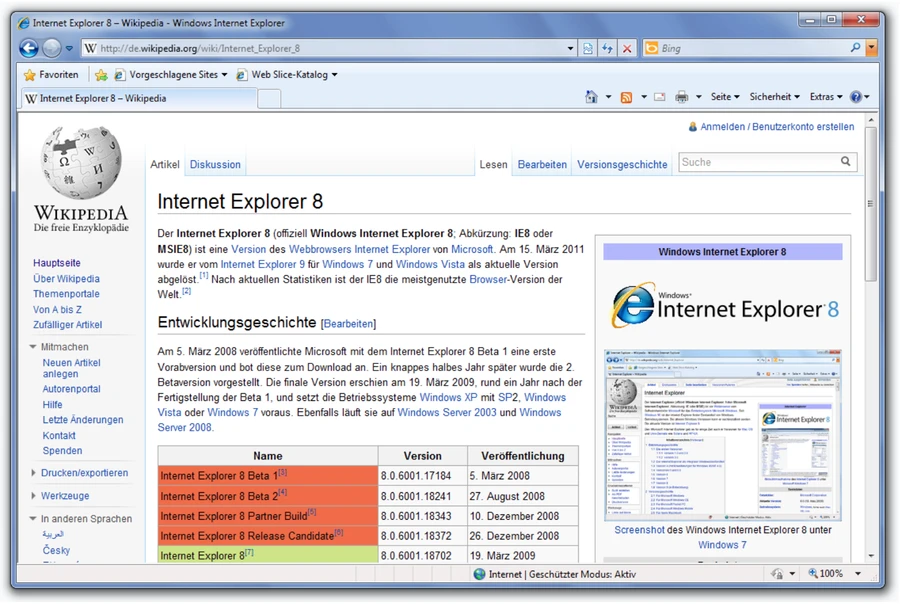Click the Internet Explorer 8 logo image
Viewport: 900px width, 604px height.
coord(724,305)
